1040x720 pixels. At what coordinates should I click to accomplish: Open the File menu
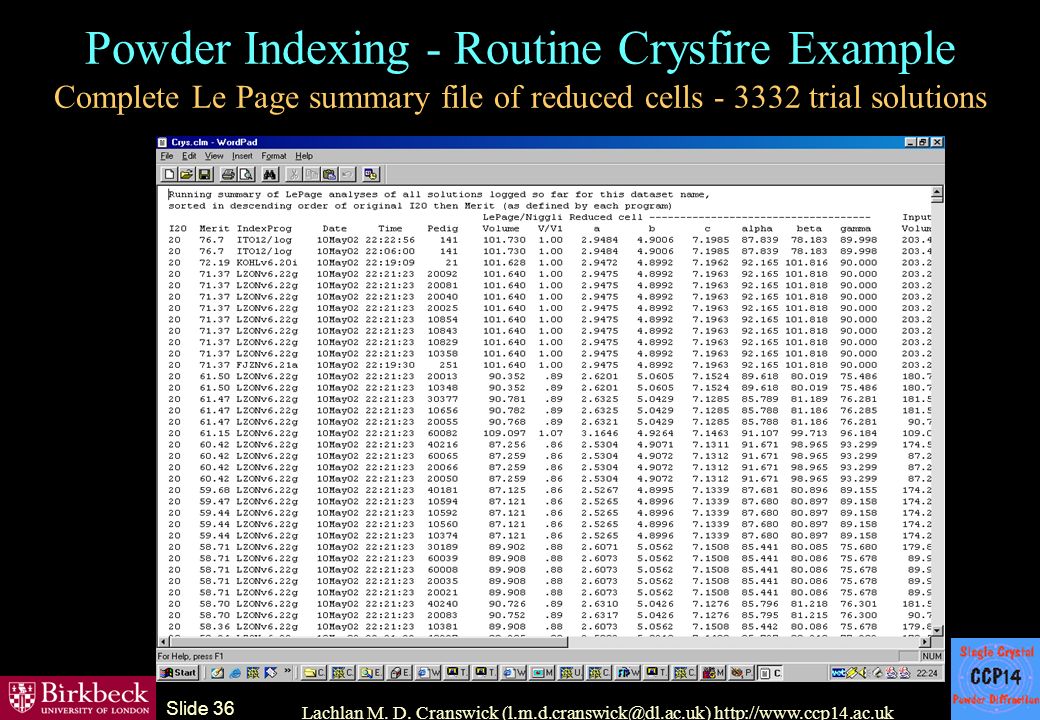[166, 156]
